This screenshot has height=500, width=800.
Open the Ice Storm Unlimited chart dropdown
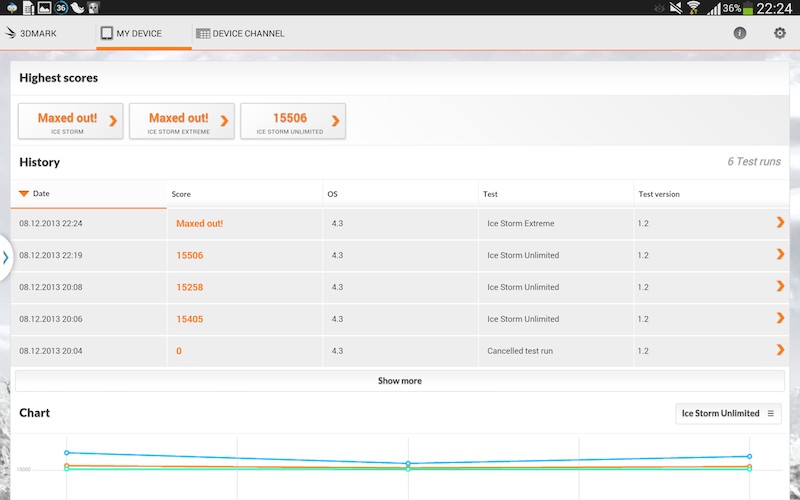(x=728, y=413)
